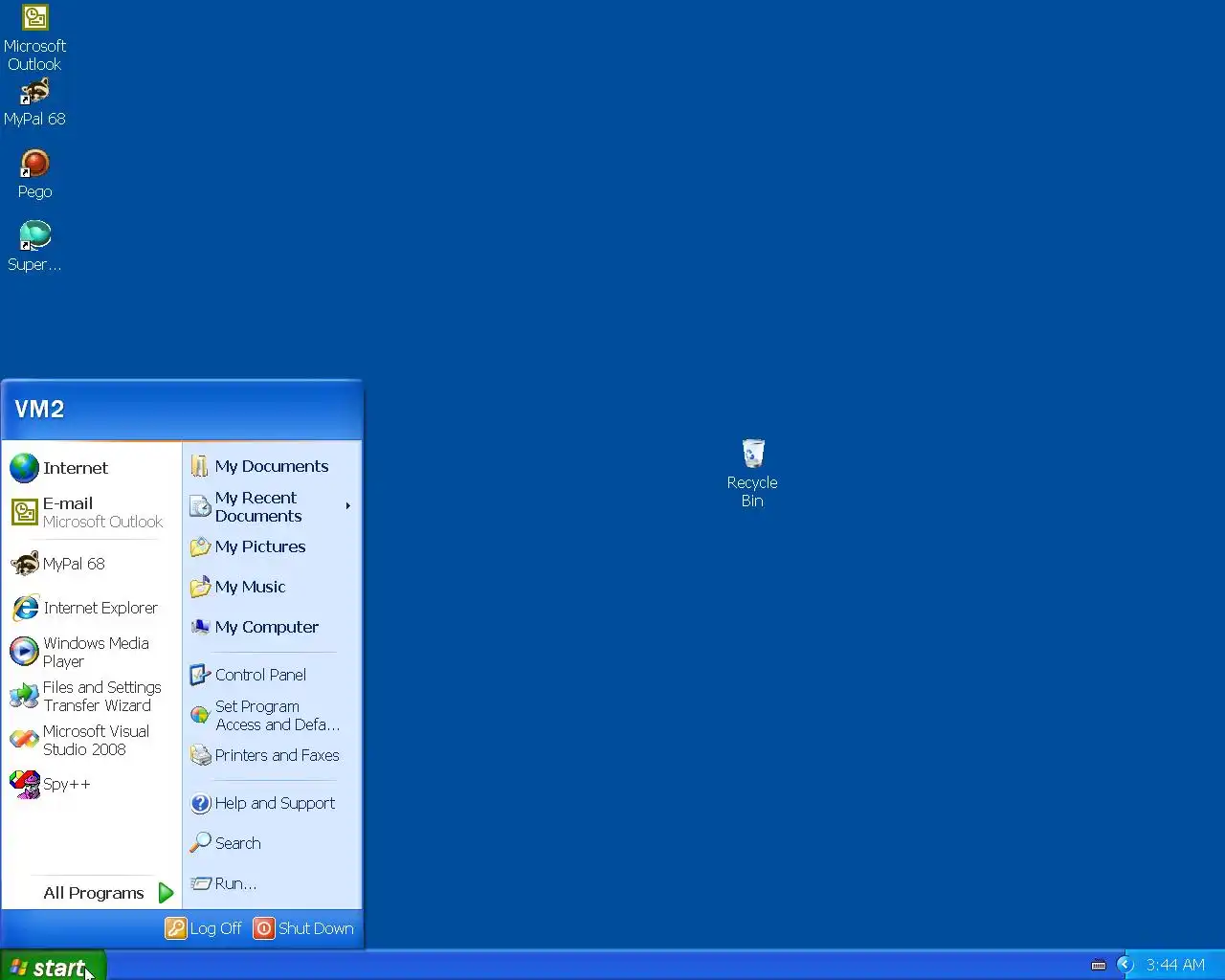Open Pego desktop shortcut
1225x980 pixels.
coord(34,174)
